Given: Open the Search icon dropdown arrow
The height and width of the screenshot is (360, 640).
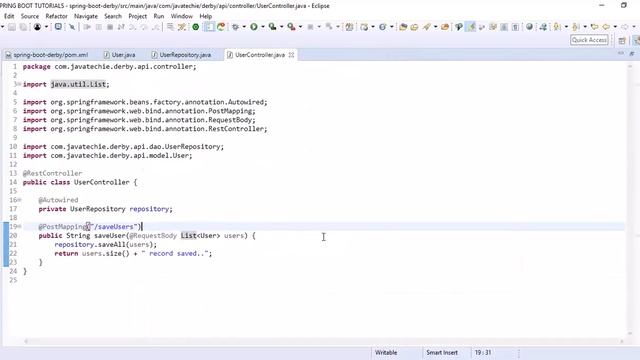Looking at the screenshot, I should (x=436, y=27).
